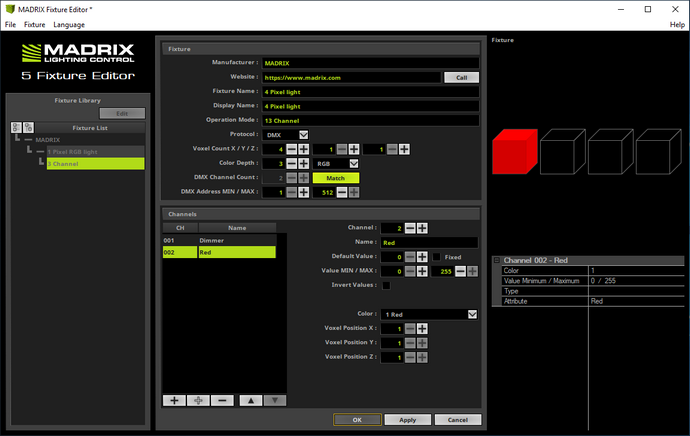Click the Manufacturer input field
Viewport: 690px width, 436px height.
click(x=371, y=63)
